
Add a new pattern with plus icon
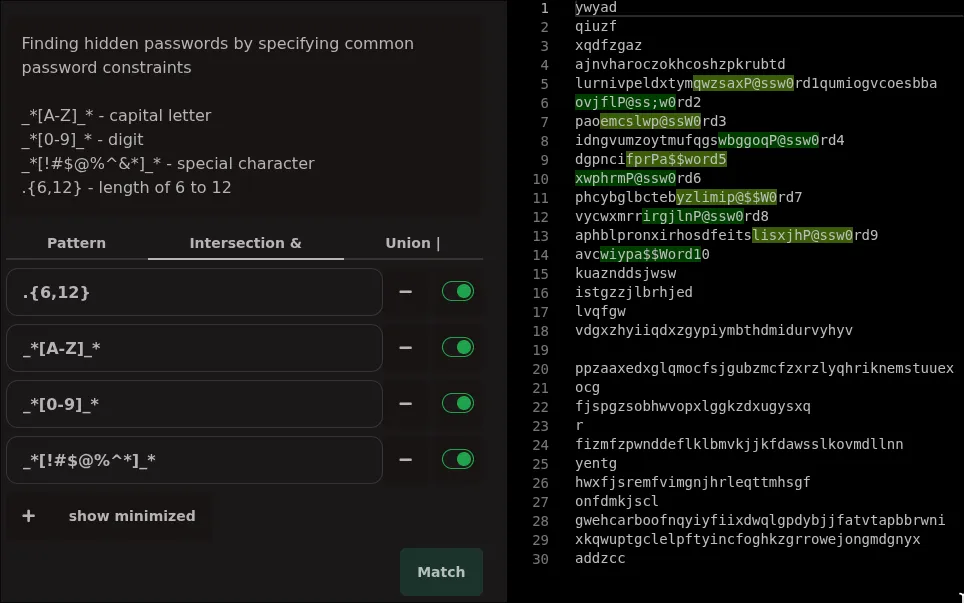(28, 516)
